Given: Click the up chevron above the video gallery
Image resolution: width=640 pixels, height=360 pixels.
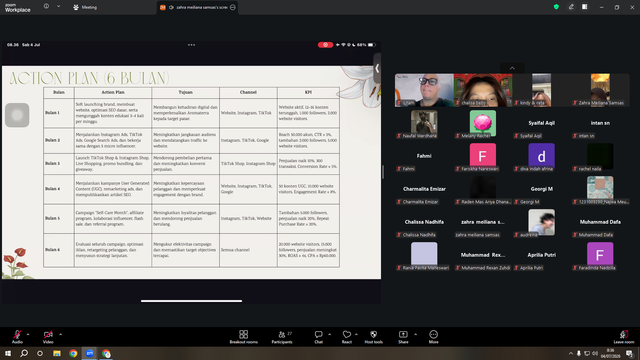Looking at the screenshot, I should 512,68.
